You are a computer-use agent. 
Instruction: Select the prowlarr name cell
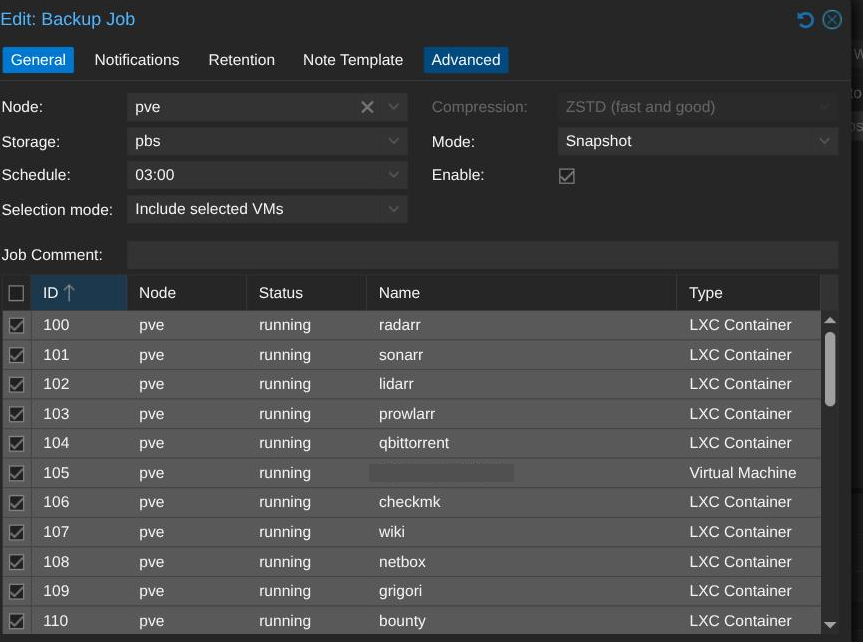click(522, 414)
